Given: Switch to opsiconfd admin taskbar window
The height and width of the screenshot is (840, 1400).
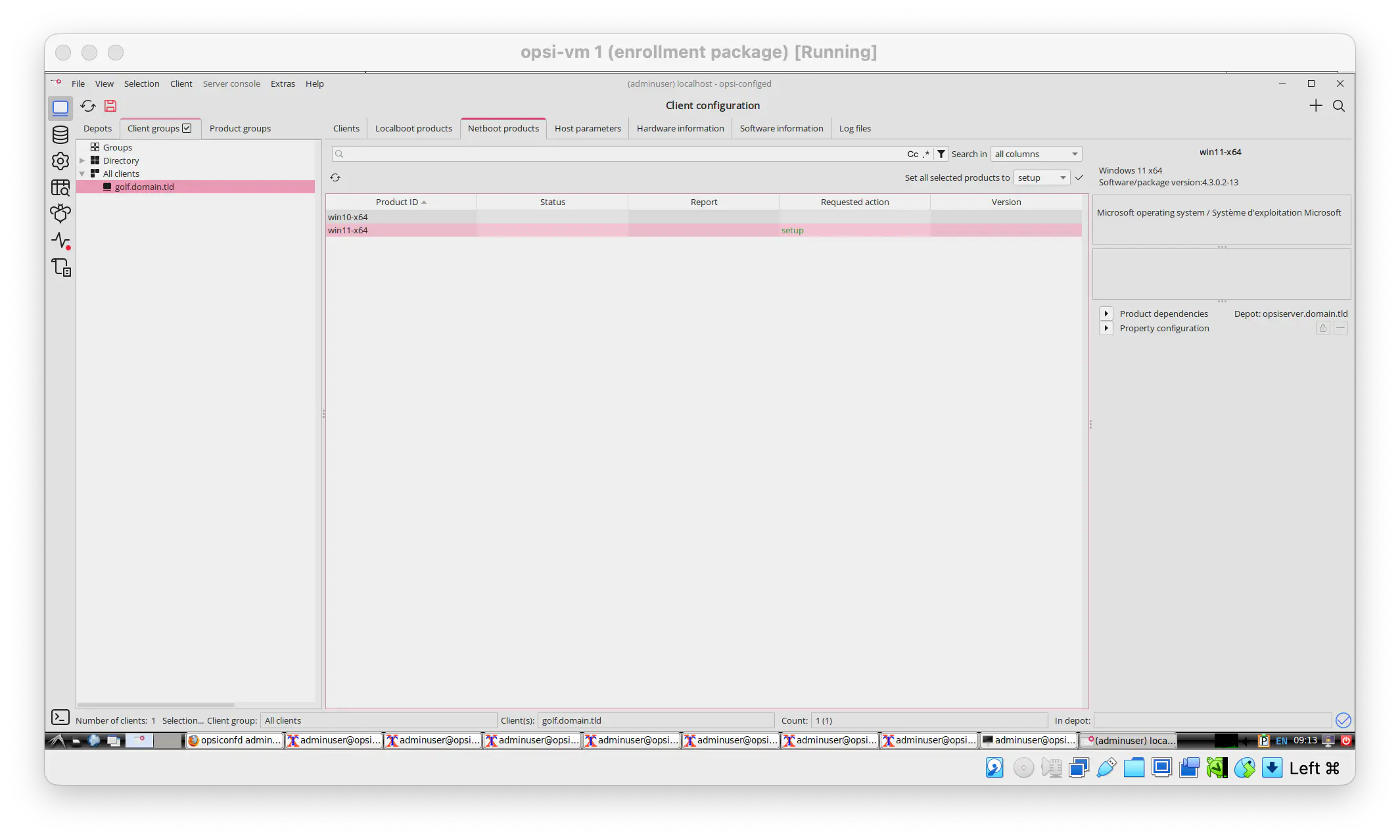Looking at the screenshot, I should pos(235,740).
